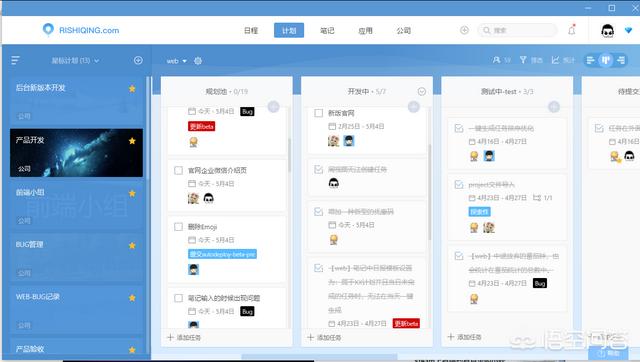Switch to the right-aligned timeline view icon

coord(621,60)
